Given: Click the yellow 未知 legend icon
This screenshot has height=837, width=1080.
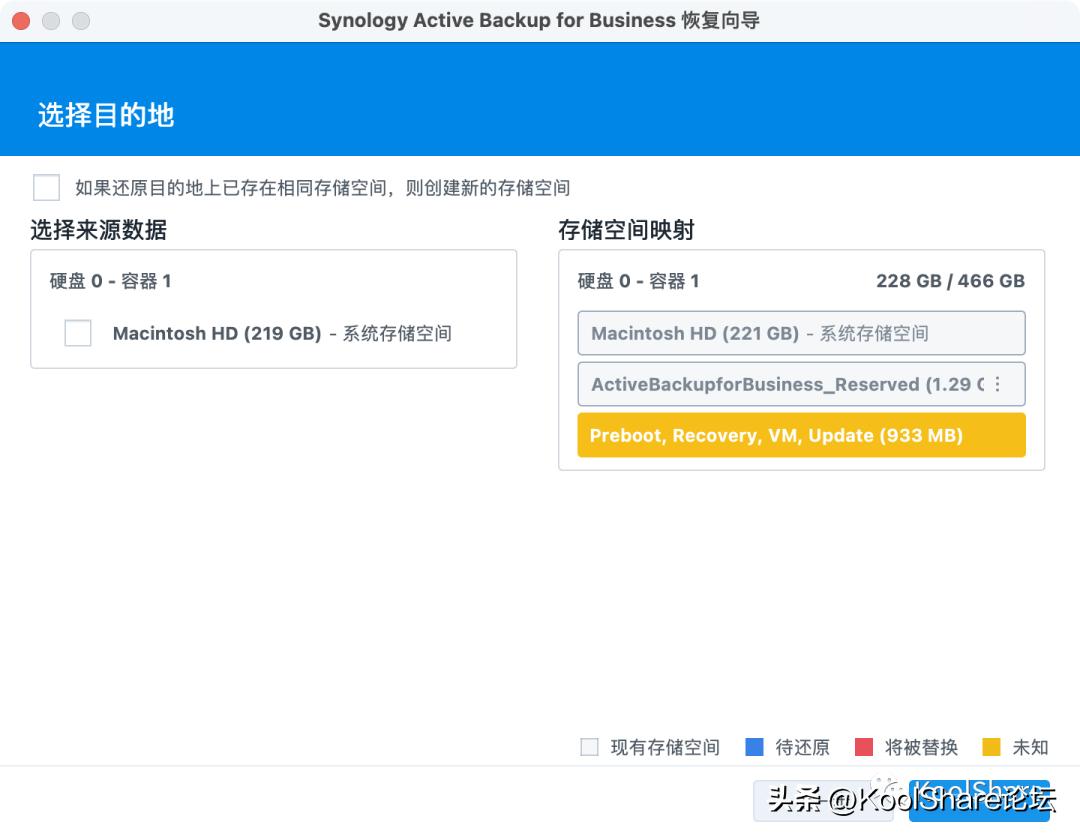Looking at the screenshot, I should [x=989, y=747].
